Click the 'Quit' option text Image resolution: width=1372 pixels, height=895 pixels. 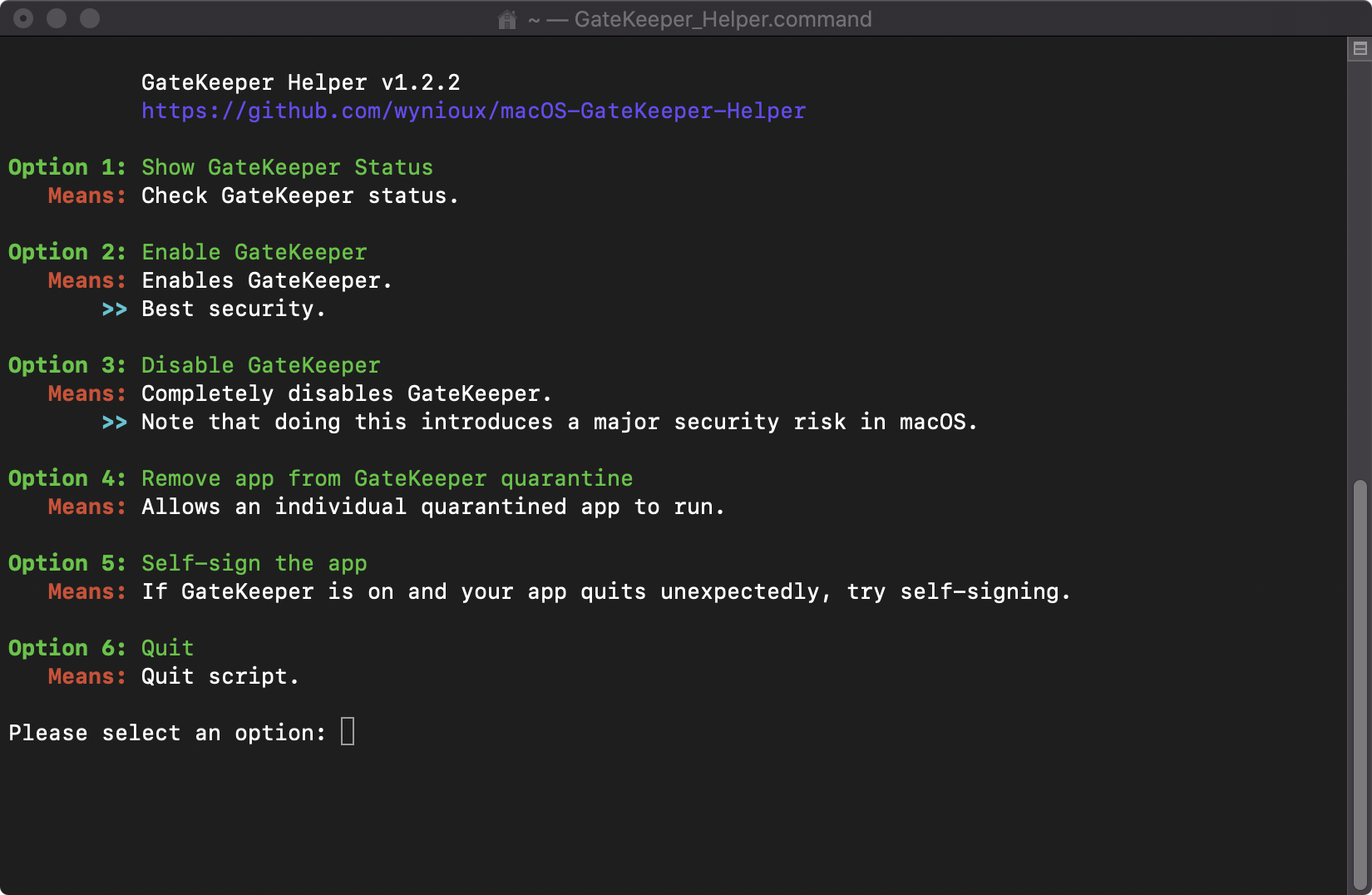167,648
